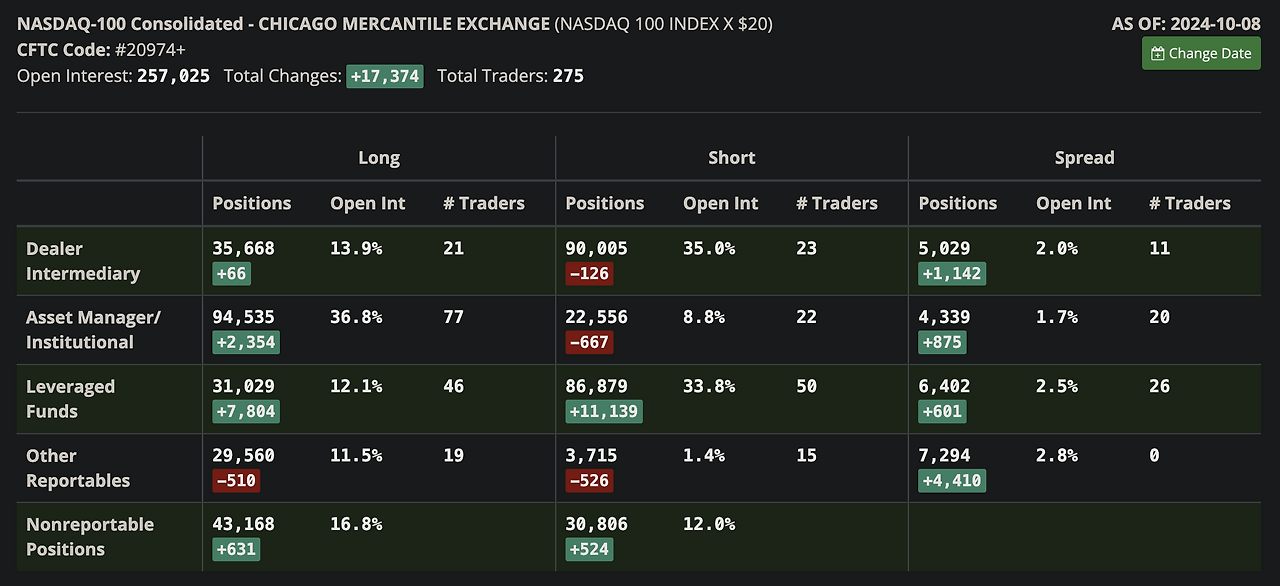This screenshot has height=586, width=1280.
Task: Click the Leveraged Funds row label
Action: (71, 399)
